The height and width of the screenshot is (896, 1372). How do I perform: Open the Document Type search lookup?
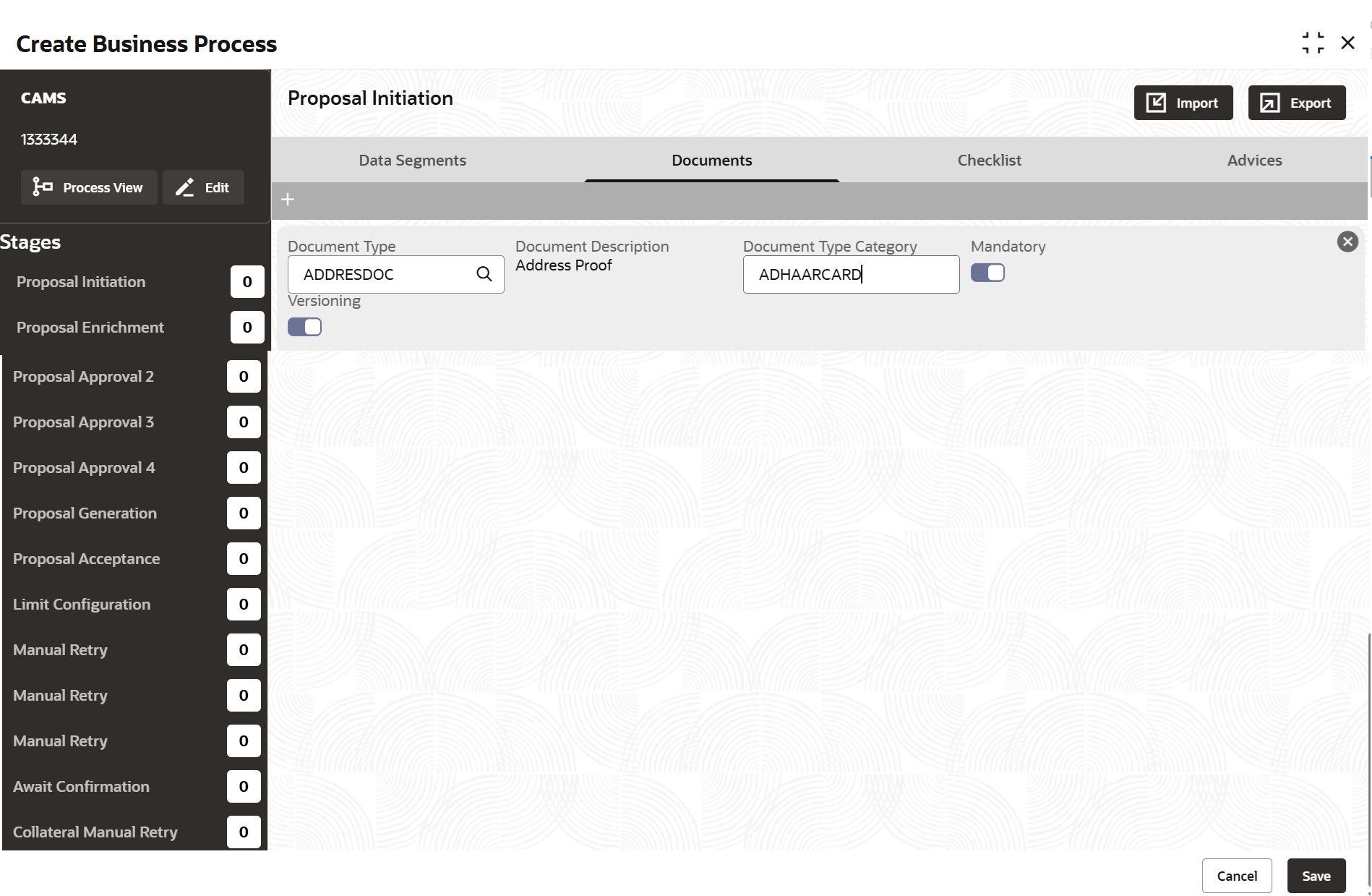[484, 274]
